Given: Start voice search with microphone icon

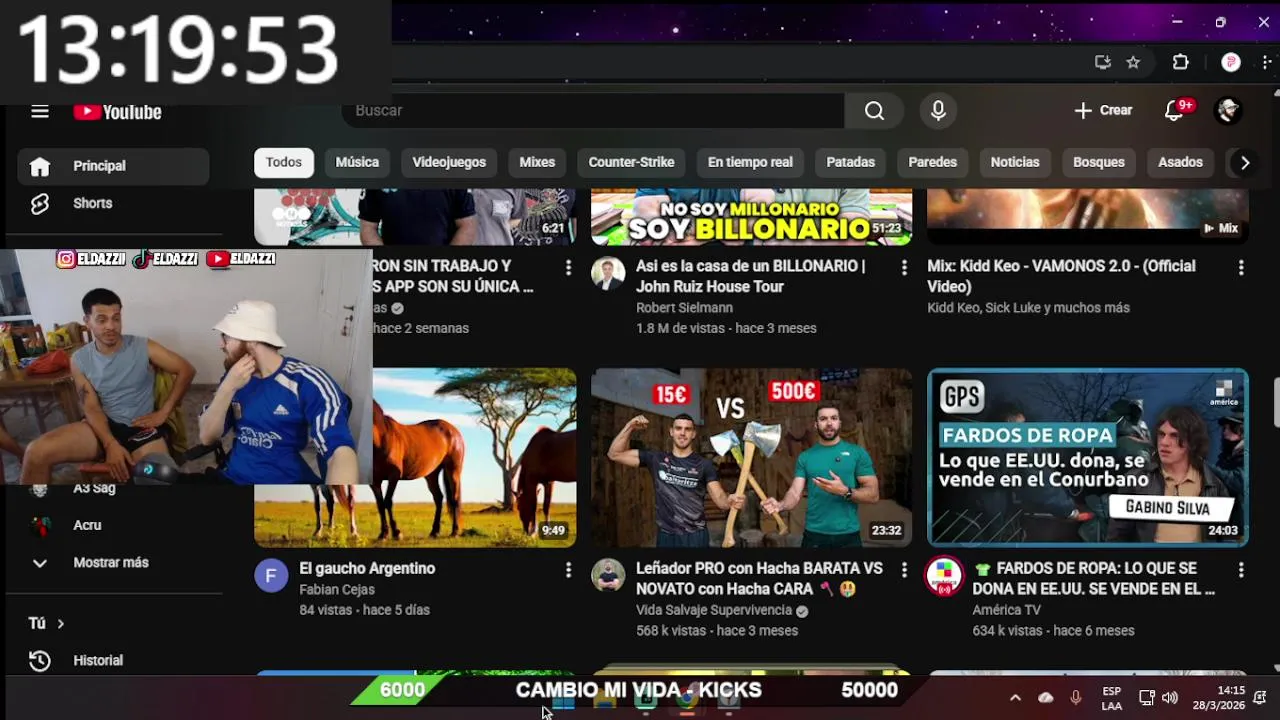Looking at the screenshot, I should coord(938,111).
